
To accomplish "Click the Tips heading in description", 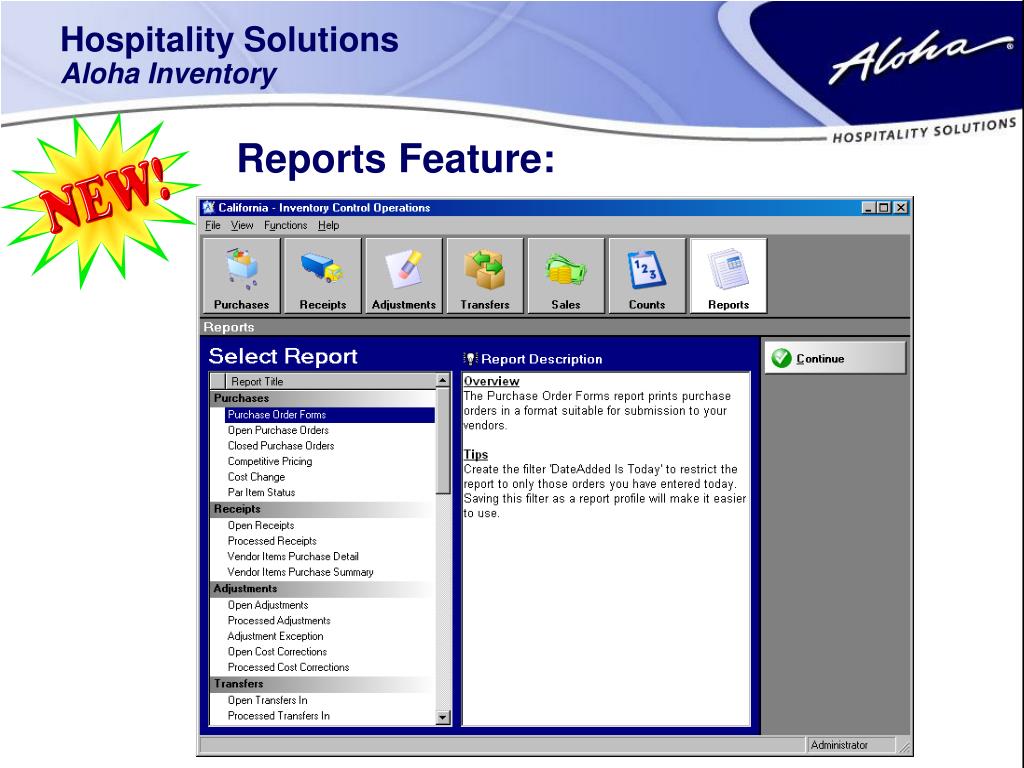I will (475, 455).
